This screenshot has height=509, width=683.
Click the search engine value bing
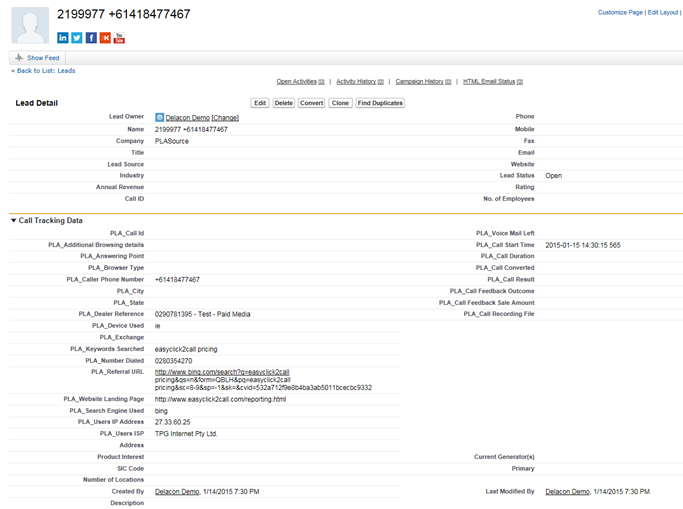161,411
